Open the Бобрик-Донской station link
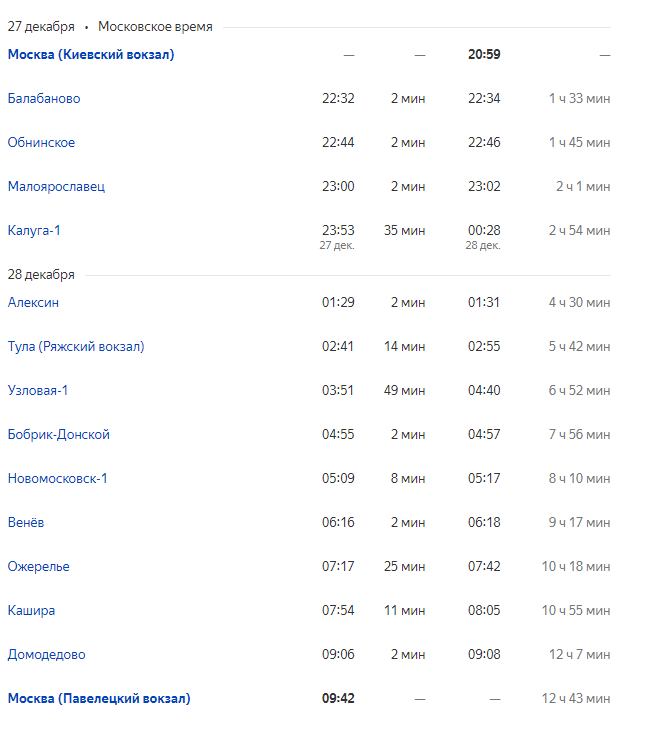 pyautogui.click(x=59, y=435)
